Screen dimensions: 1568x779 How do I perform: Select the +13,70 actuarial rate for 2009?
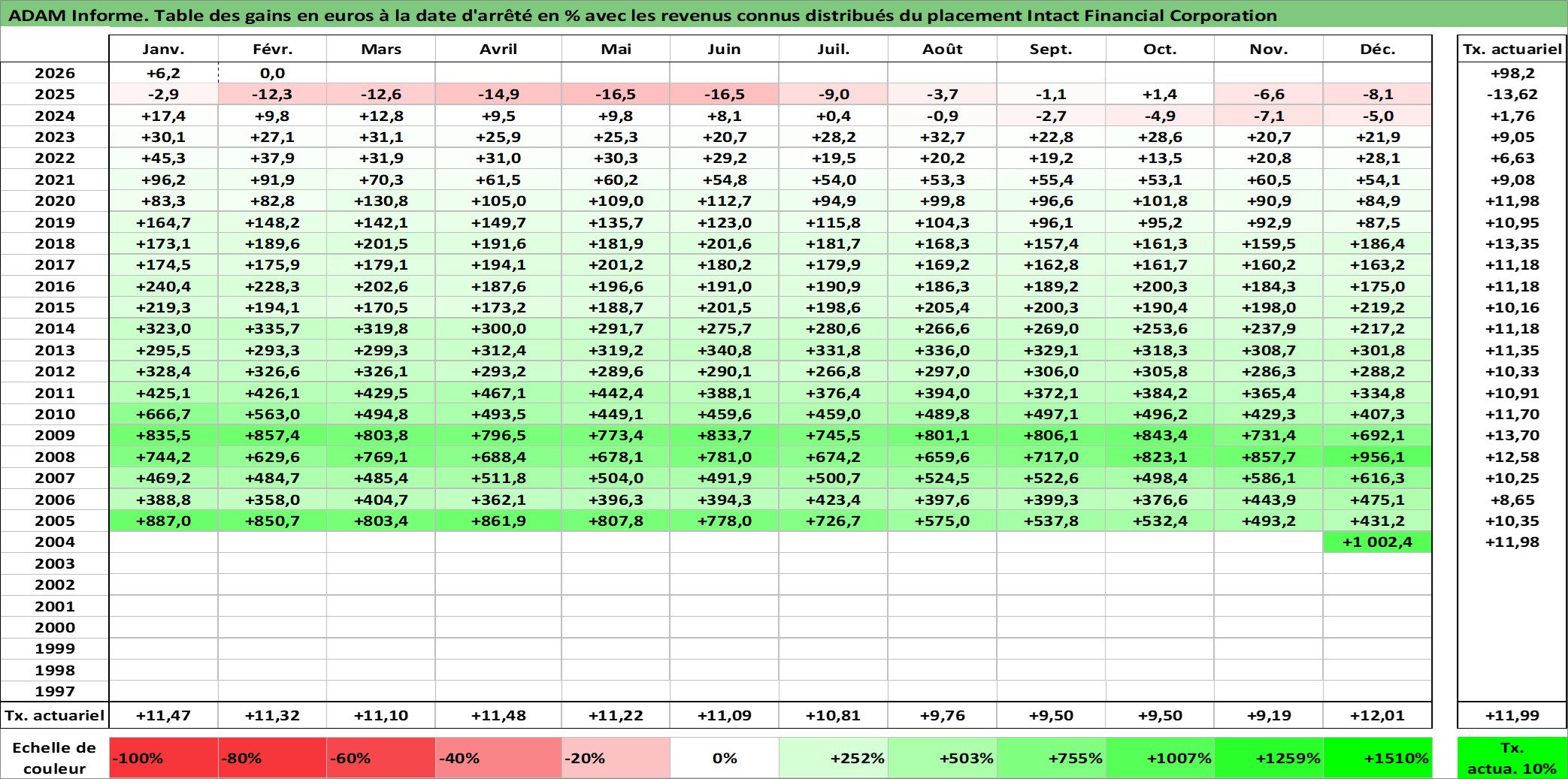click(x=1512, y=435)
